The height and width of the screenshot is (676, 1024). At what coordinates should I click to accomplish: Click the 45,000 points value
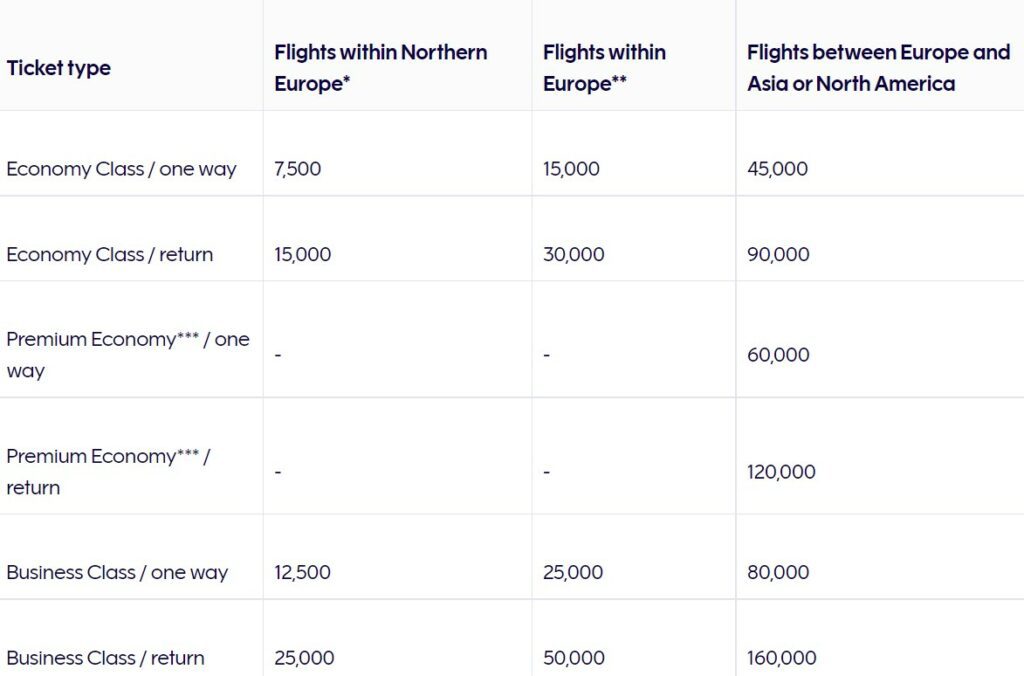(777, 169)
